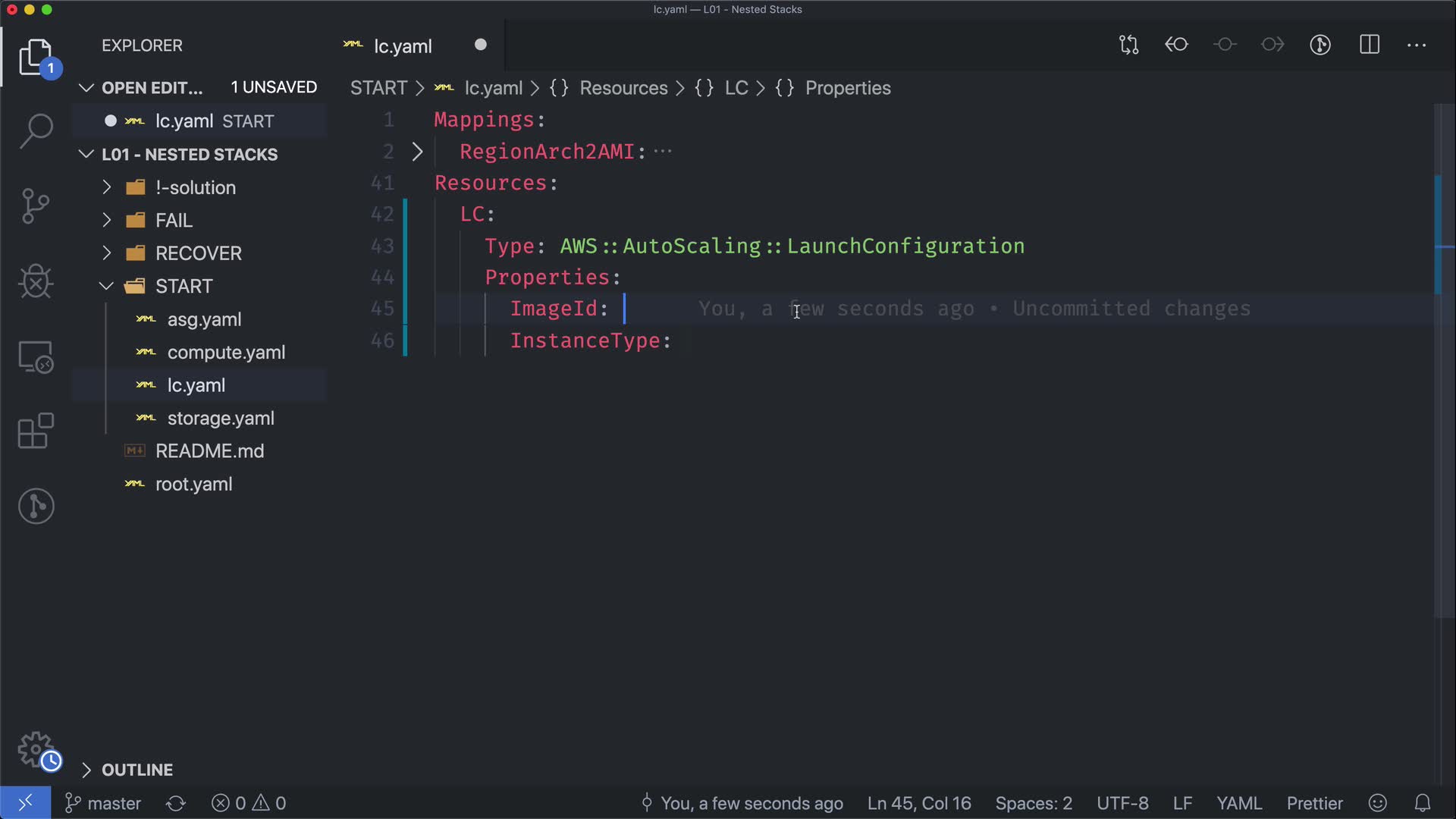
Task: Open the Run and Debug view
Action: (36, 281)
